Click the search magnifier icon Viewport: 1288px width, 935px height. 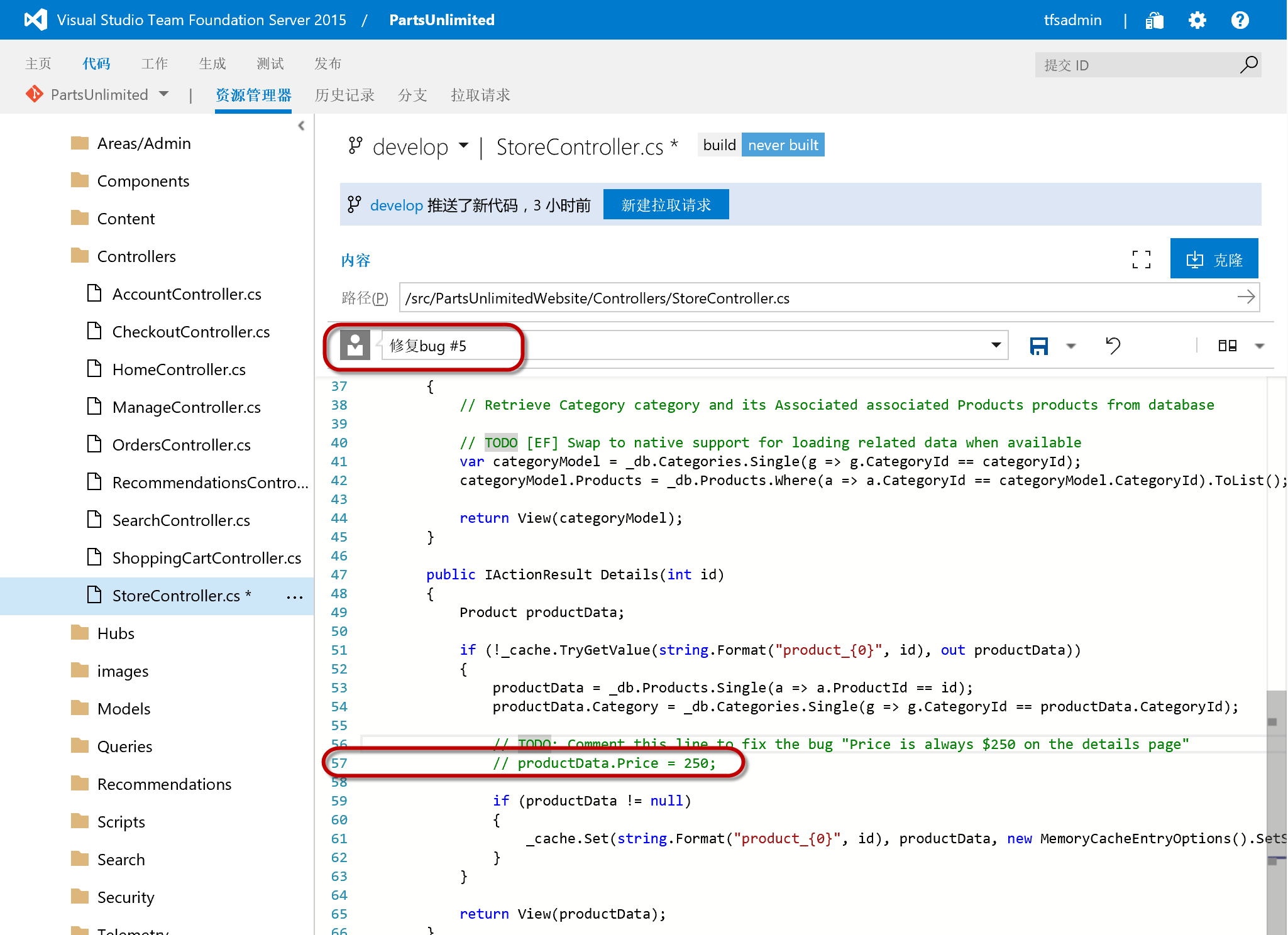tap(1248, 64)
